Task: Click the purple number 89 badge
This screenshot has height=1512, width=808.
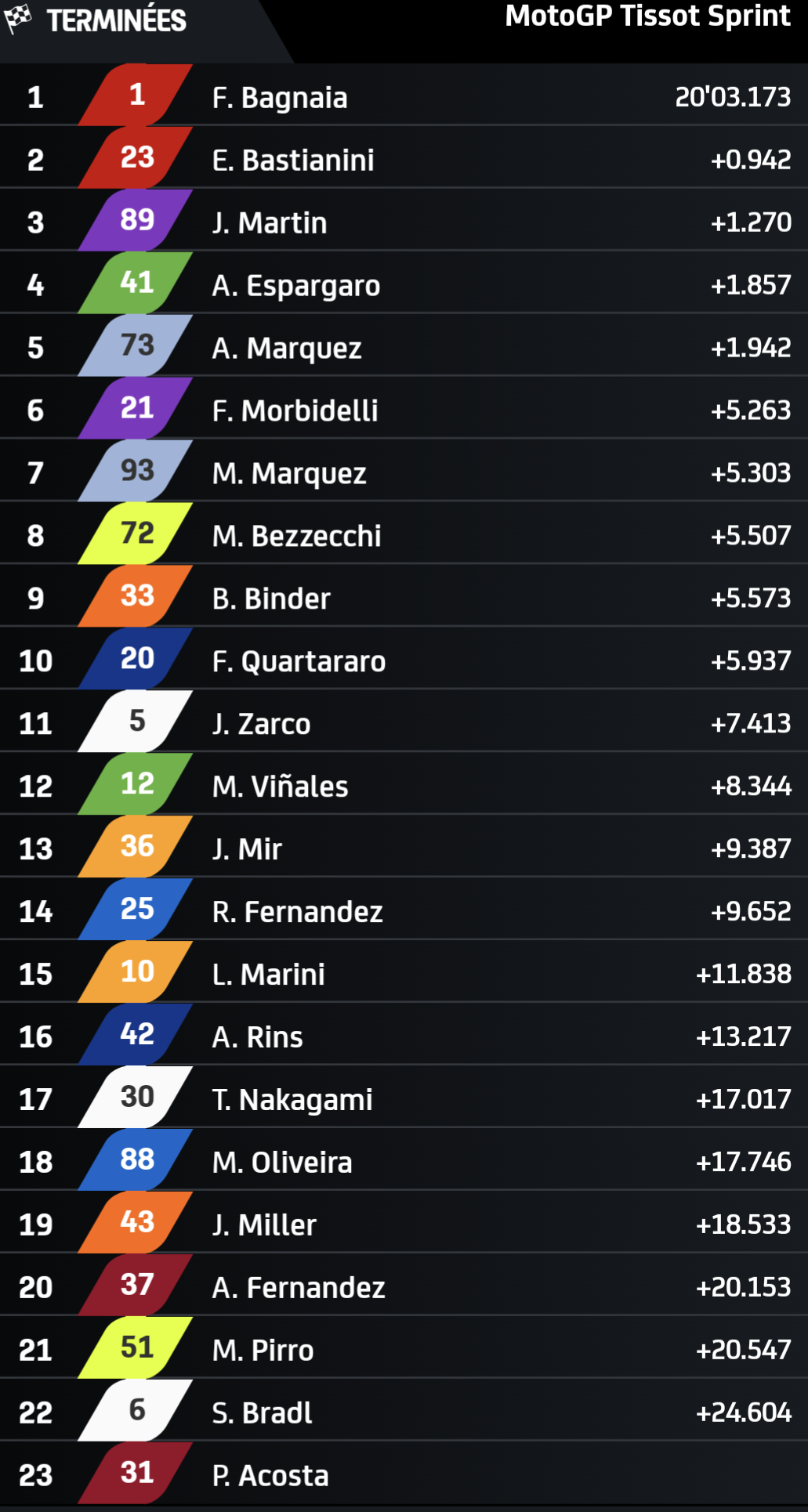Action: [x=136, y=221]
